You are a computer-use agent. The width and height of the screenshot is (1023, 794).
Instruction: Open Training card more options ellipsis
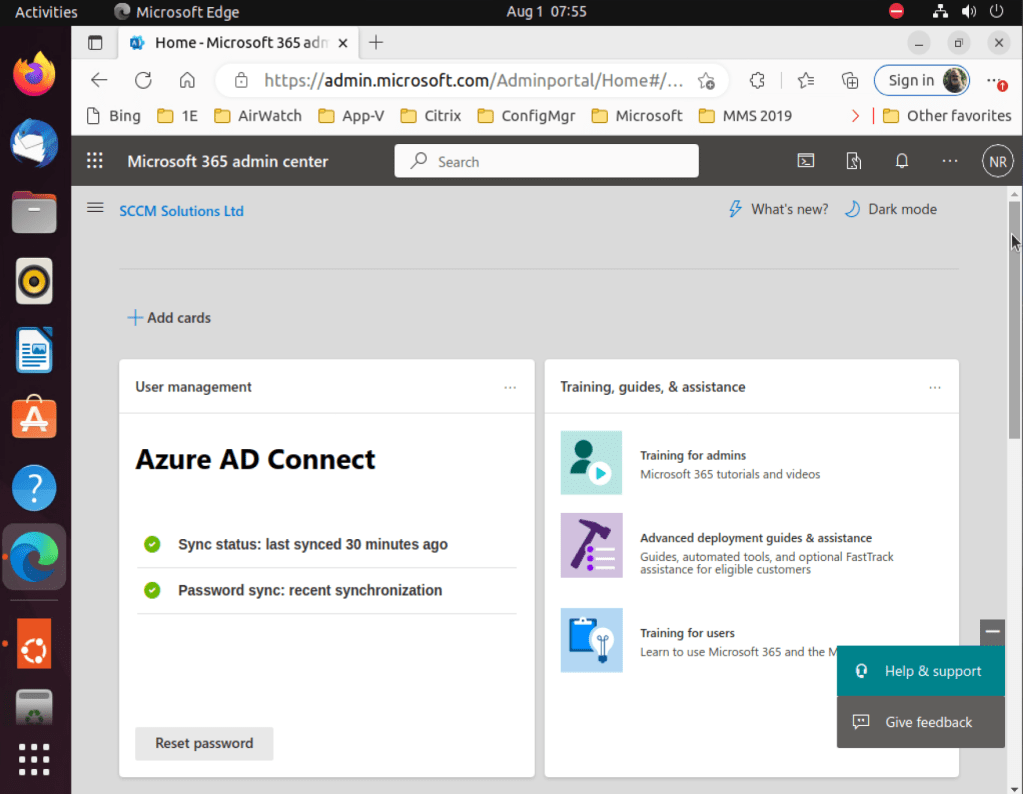click(935, 387)
